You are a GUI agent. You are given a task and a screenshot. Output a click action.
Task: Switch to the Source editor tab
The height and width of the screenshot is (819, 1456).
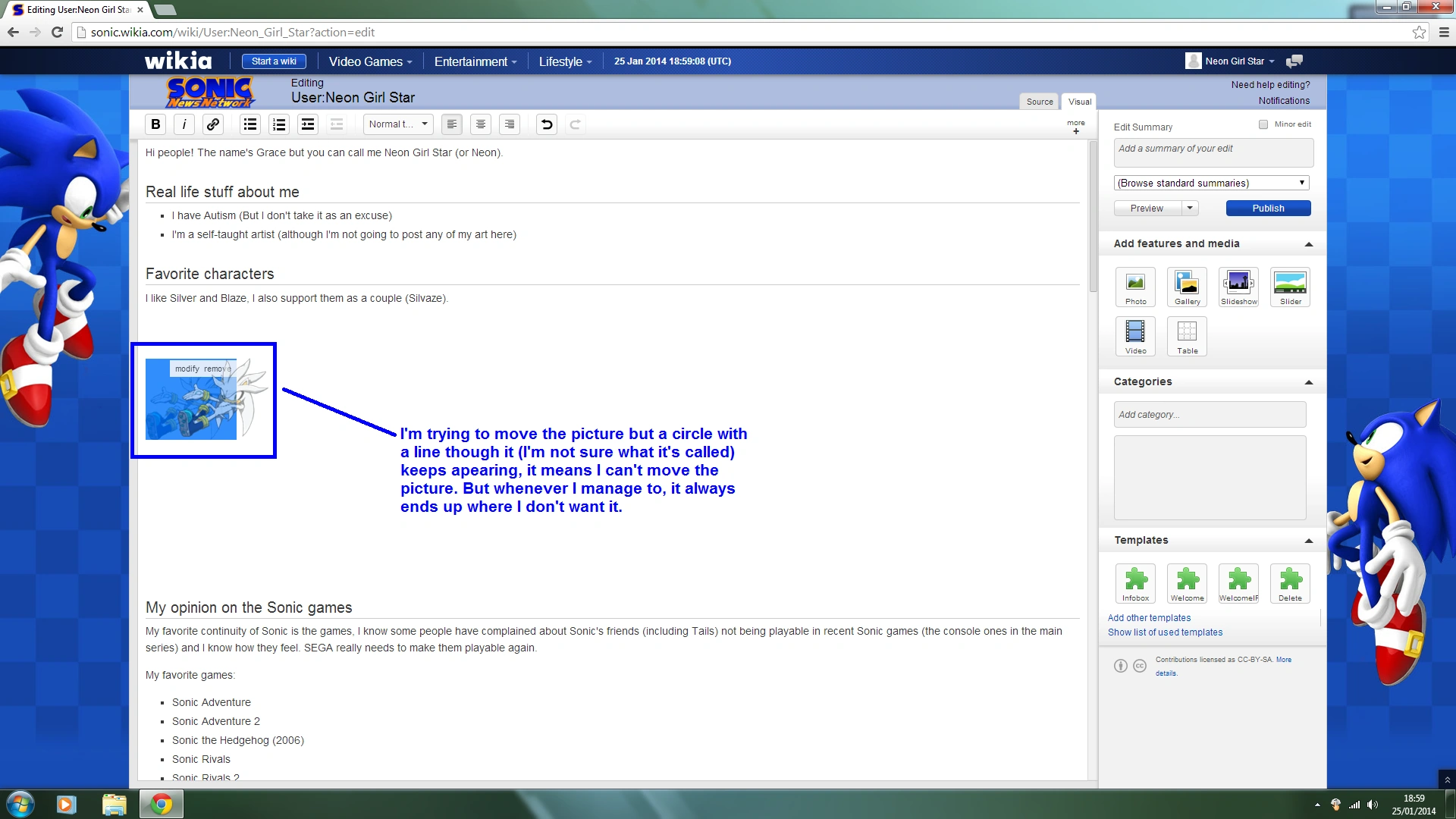click(x=1040, y=102)
